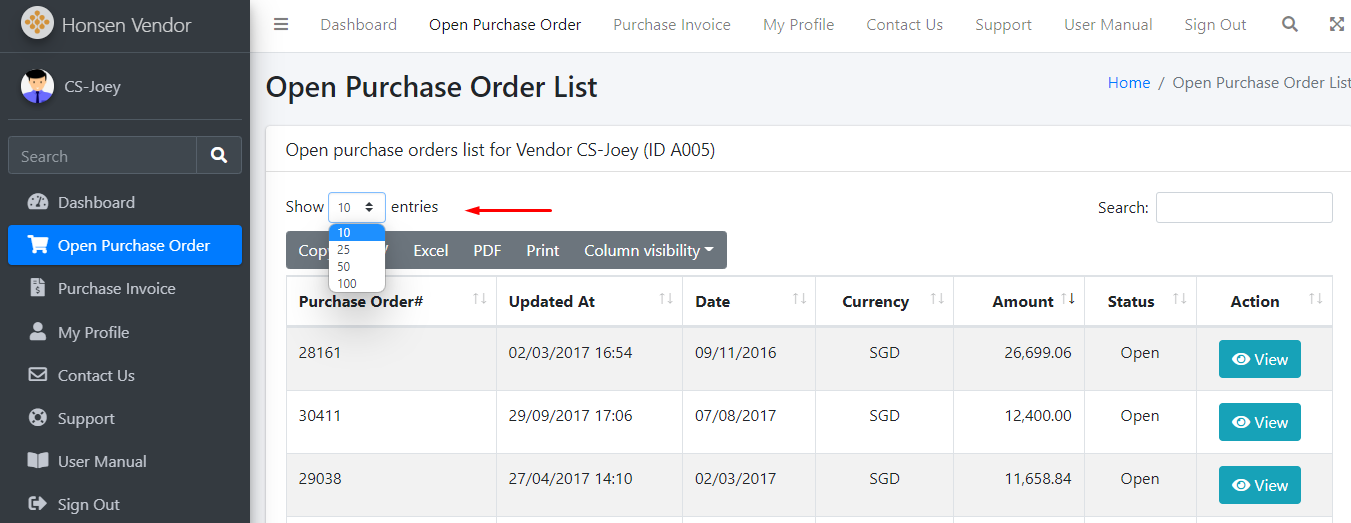
Task: Click the fullscreen expand icon
Action: [x=1337, y=25]
